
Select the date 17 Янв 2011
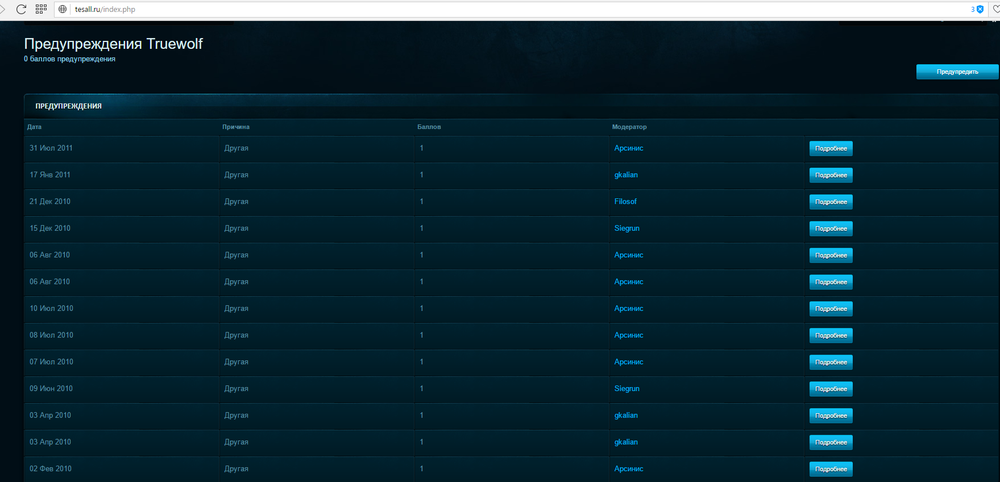pyautogui.click(x=50, y=175)
